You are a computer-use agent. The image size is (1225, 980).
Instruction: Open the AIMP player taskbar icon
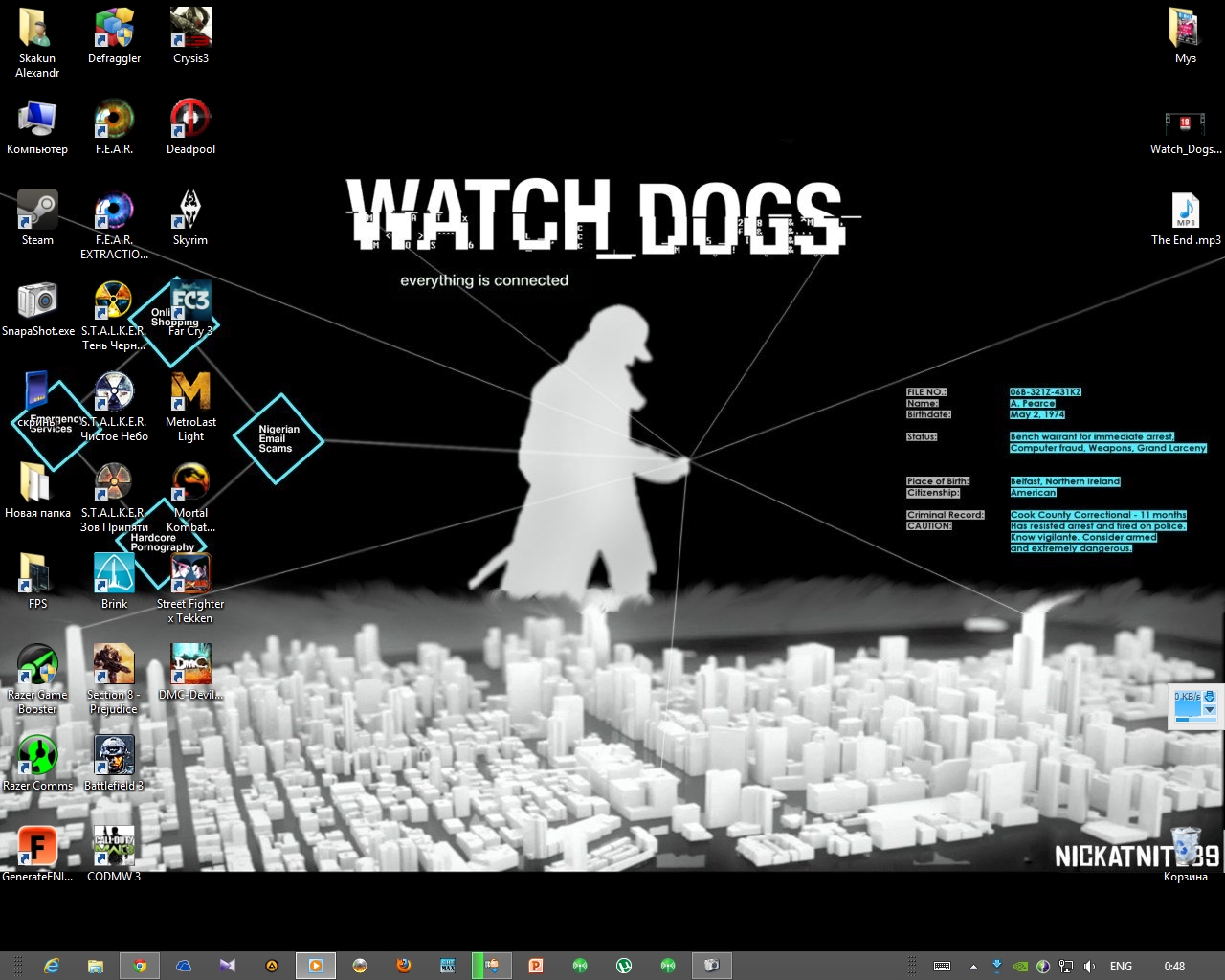pos(272,966)
